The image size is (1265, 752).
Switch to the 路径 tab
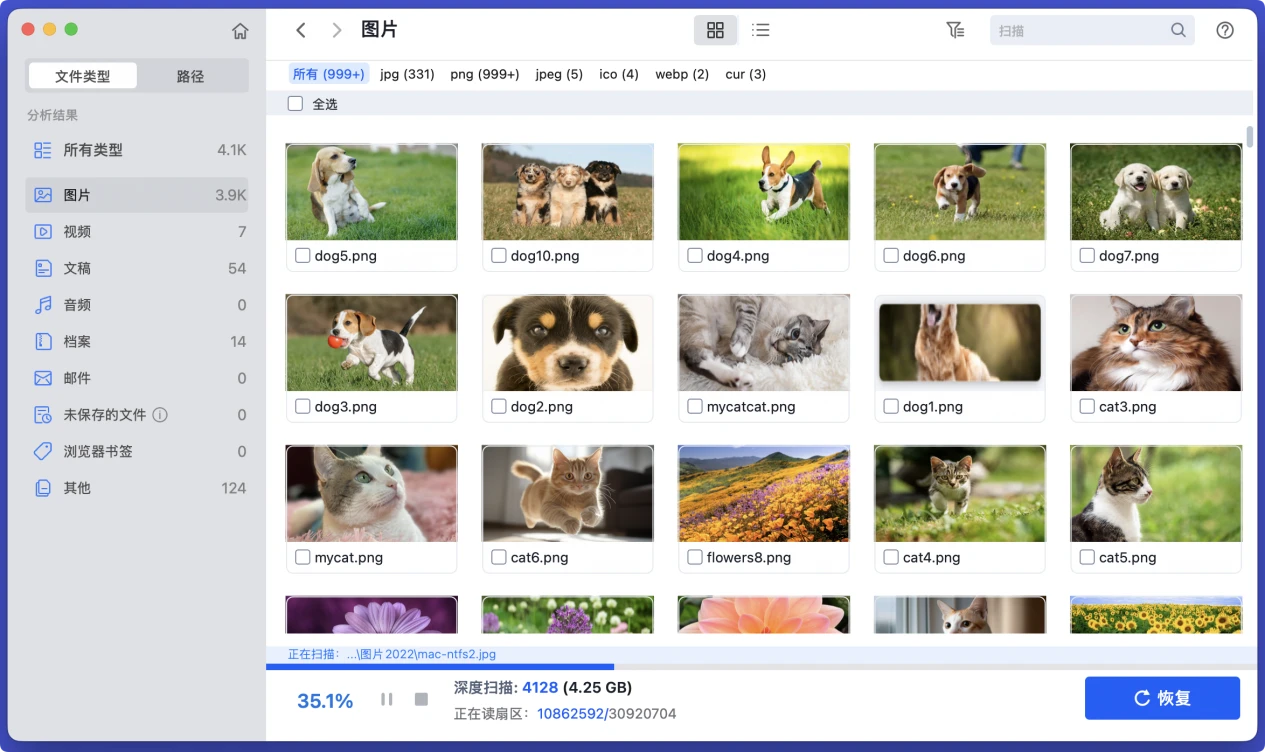(x=191, y=75)
